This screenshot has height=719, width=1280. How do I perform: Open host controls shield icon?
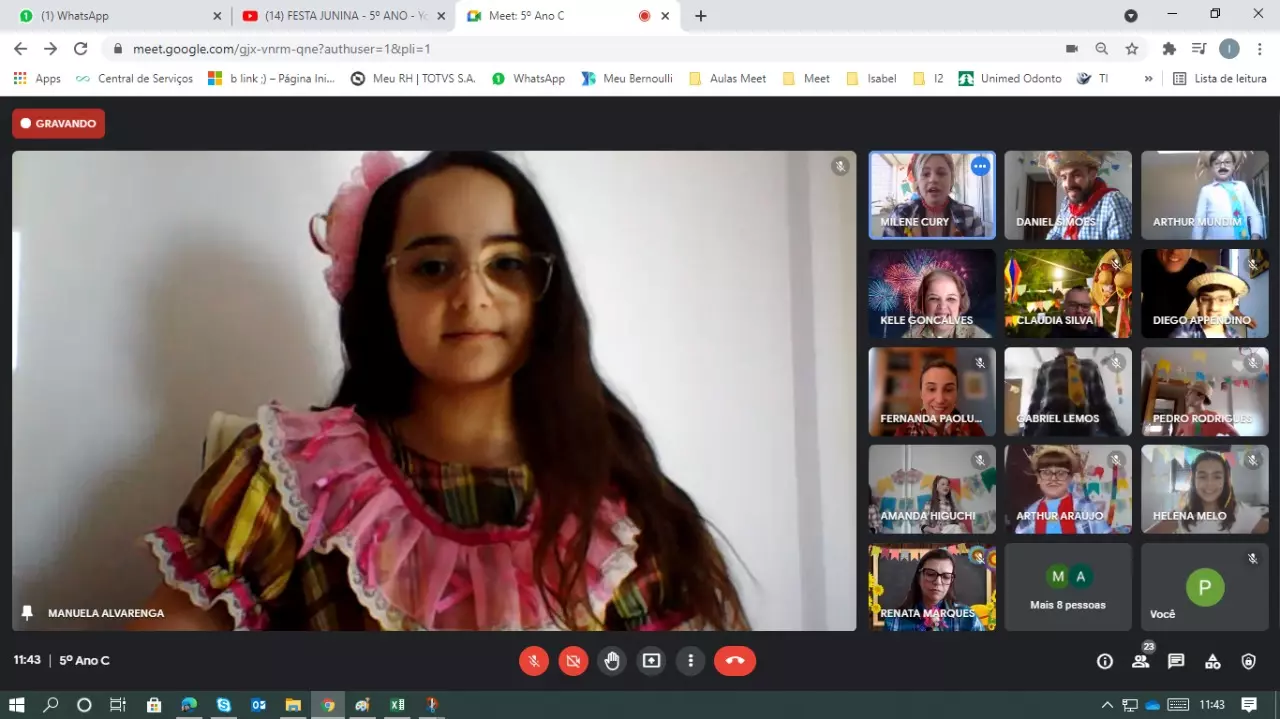(1248, 661)
